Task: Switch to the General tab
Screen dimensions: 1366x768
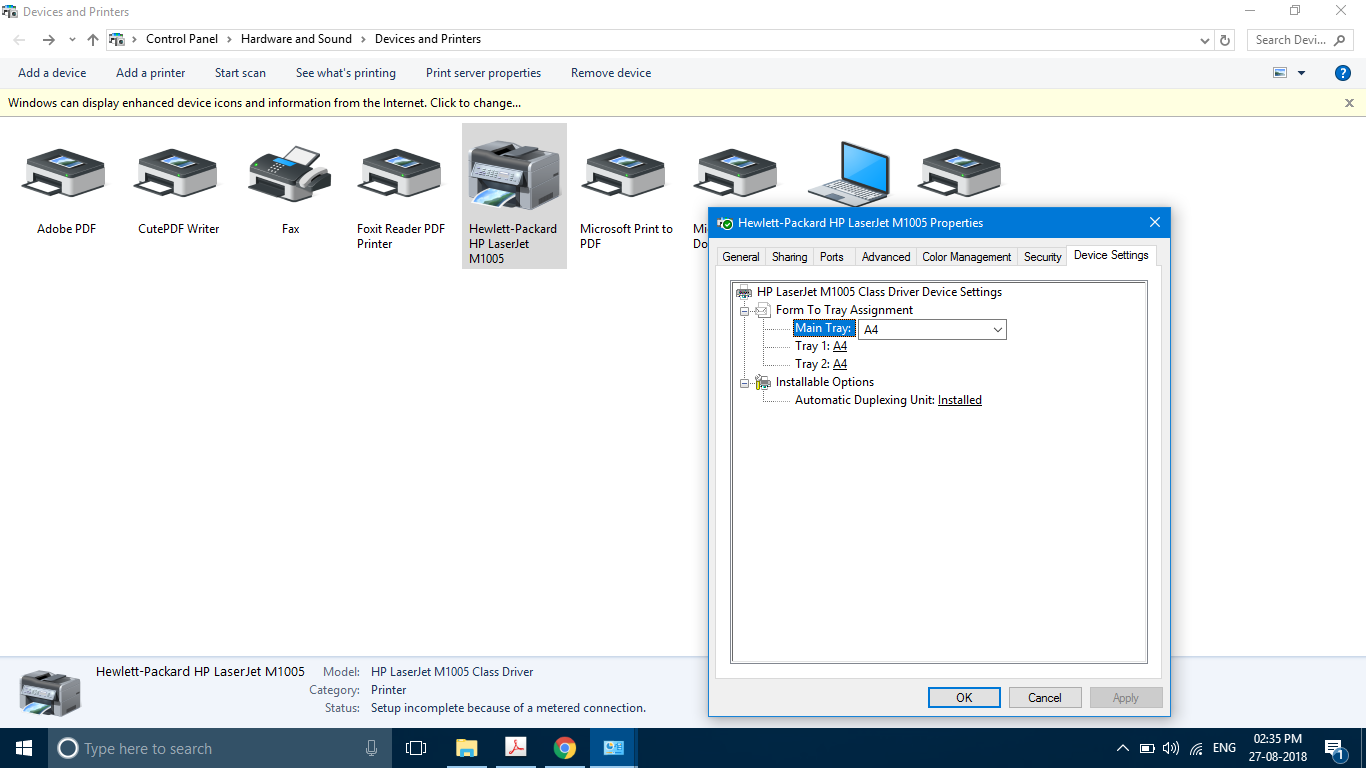Action: click(741, 257)
